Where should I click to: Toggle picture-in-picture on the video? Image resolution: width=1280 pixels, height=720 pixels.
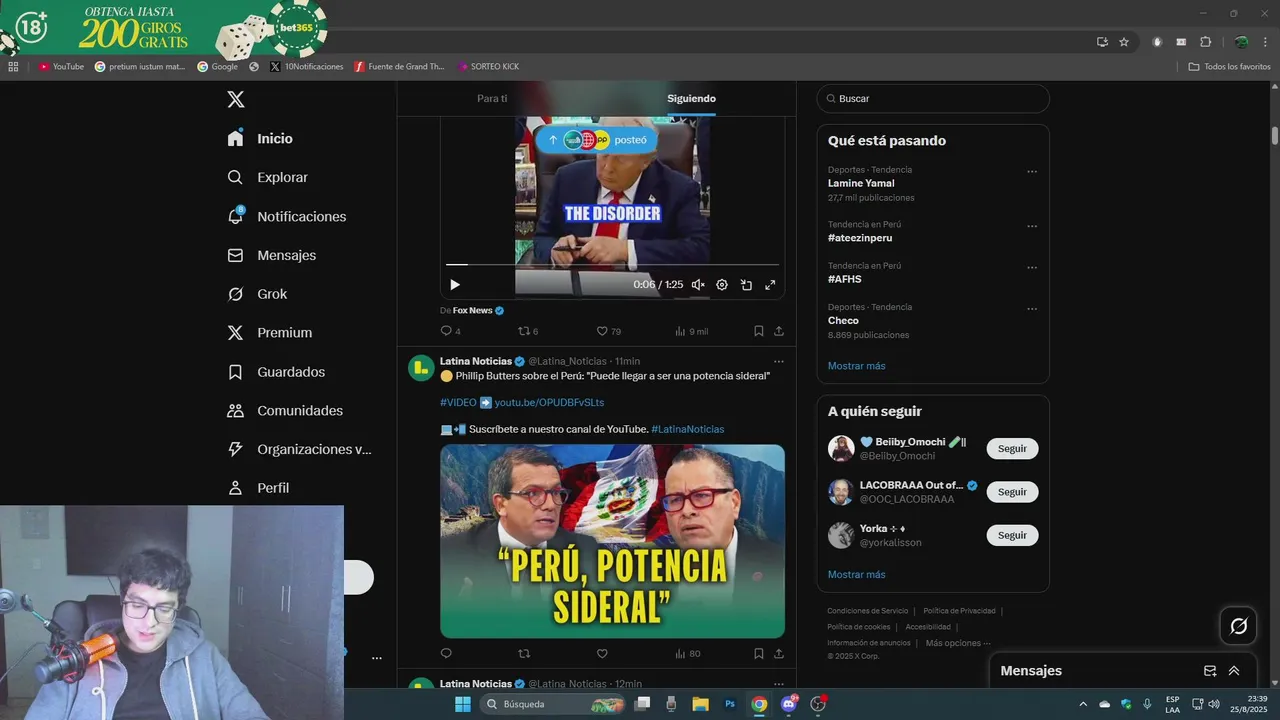(746, 285)
